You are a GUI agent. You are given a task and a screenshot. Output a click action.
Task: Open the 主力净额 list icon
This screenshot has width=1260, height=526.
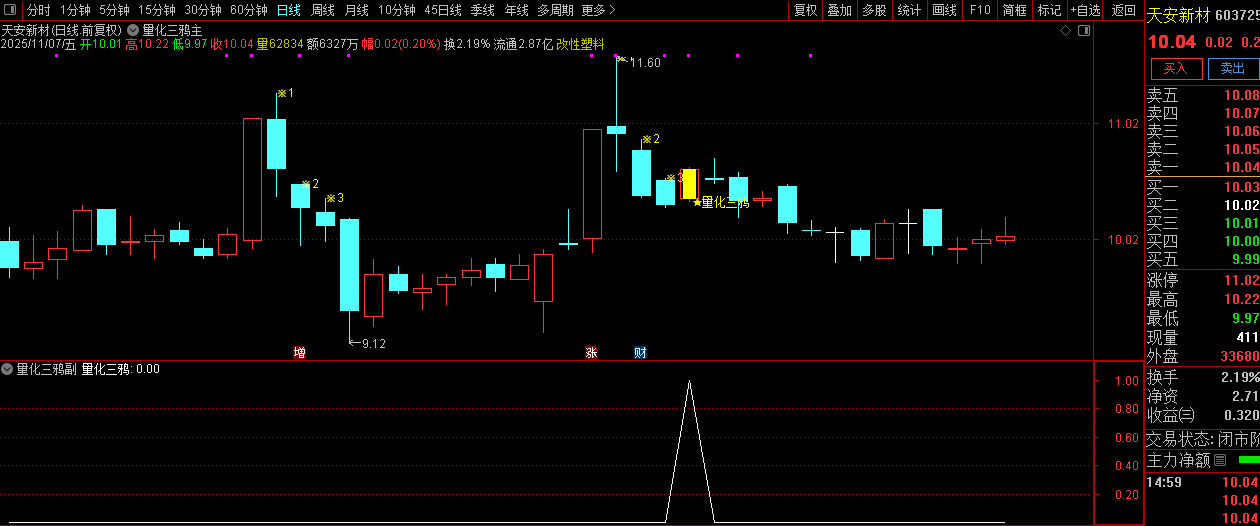[1219, 460]
